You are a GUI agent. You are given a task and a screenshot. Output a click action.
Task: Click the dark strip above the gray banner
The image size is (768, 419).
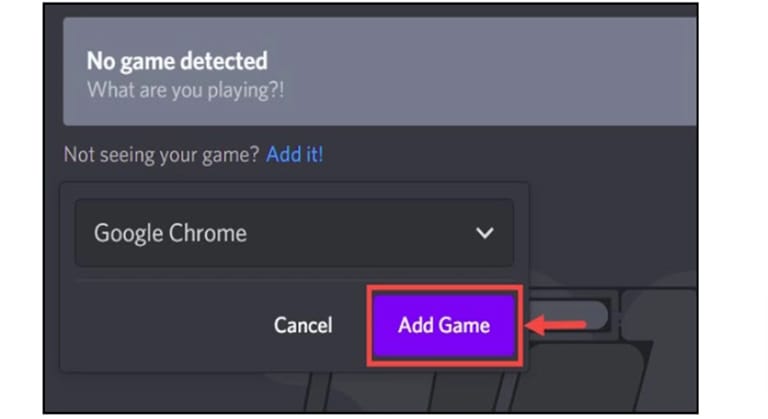coord(370,11)
